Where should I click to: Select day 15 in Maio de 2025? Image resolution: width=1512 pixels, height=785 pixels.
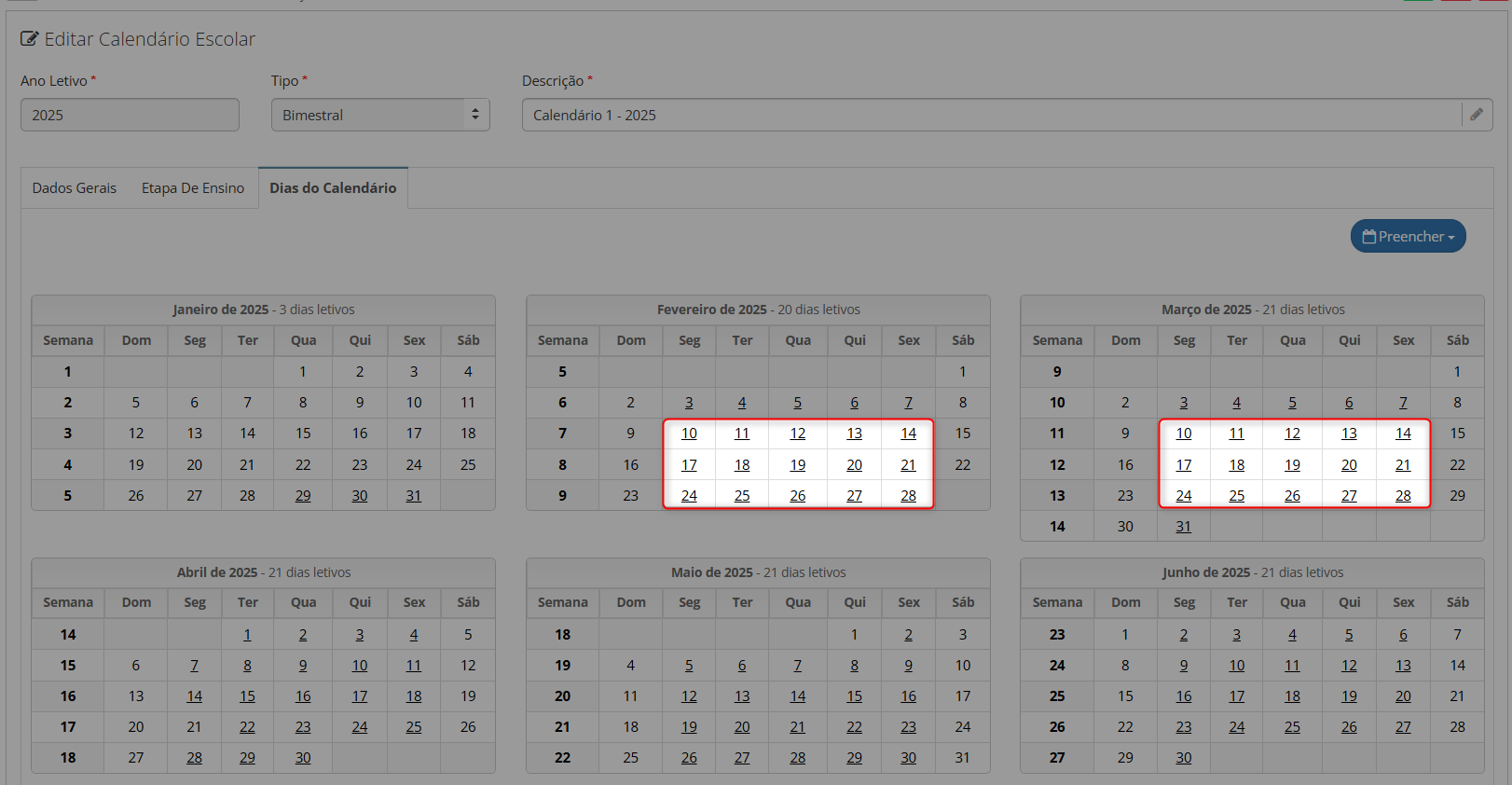point(854,696)
